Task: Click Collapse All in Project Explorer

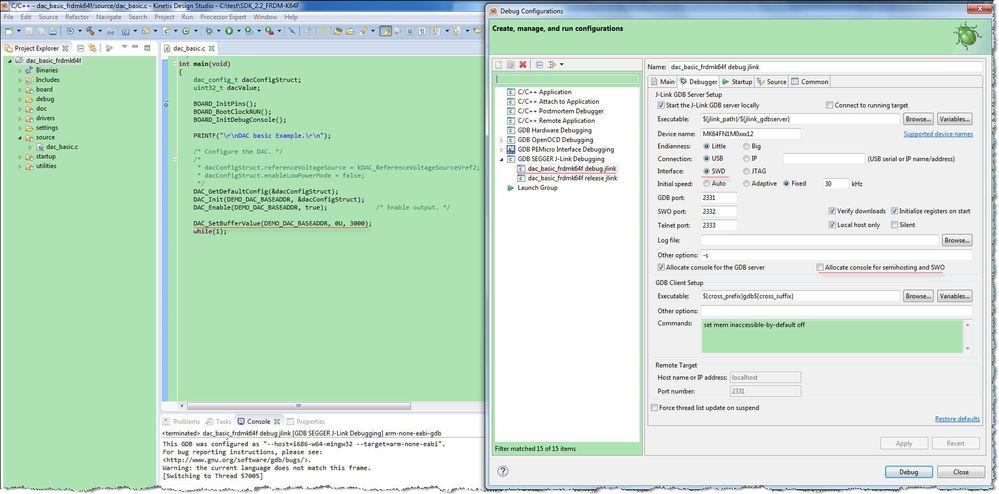Action: pos(80,48)
